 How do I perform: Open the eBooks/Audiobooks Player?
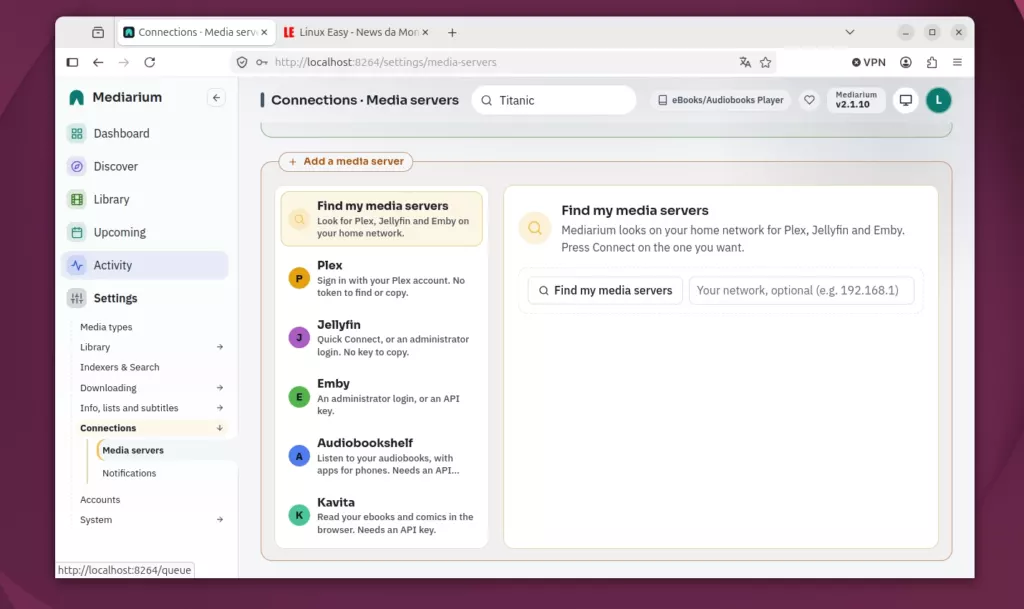point(721,100)
